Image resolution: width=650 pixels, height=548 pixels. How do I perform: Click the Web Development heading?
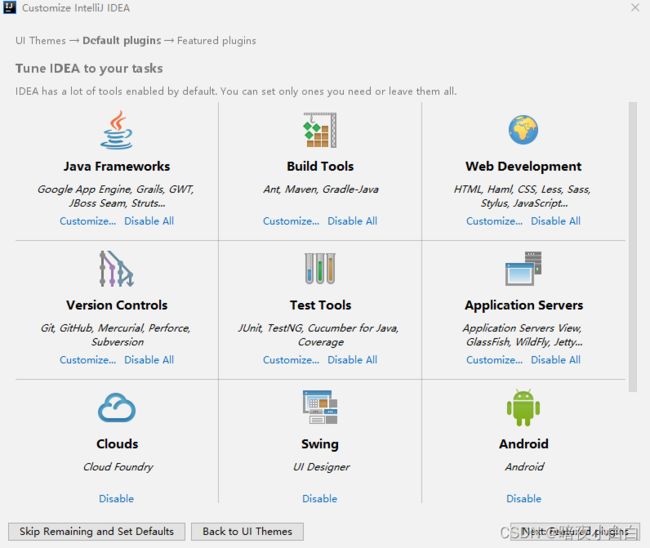523,166
